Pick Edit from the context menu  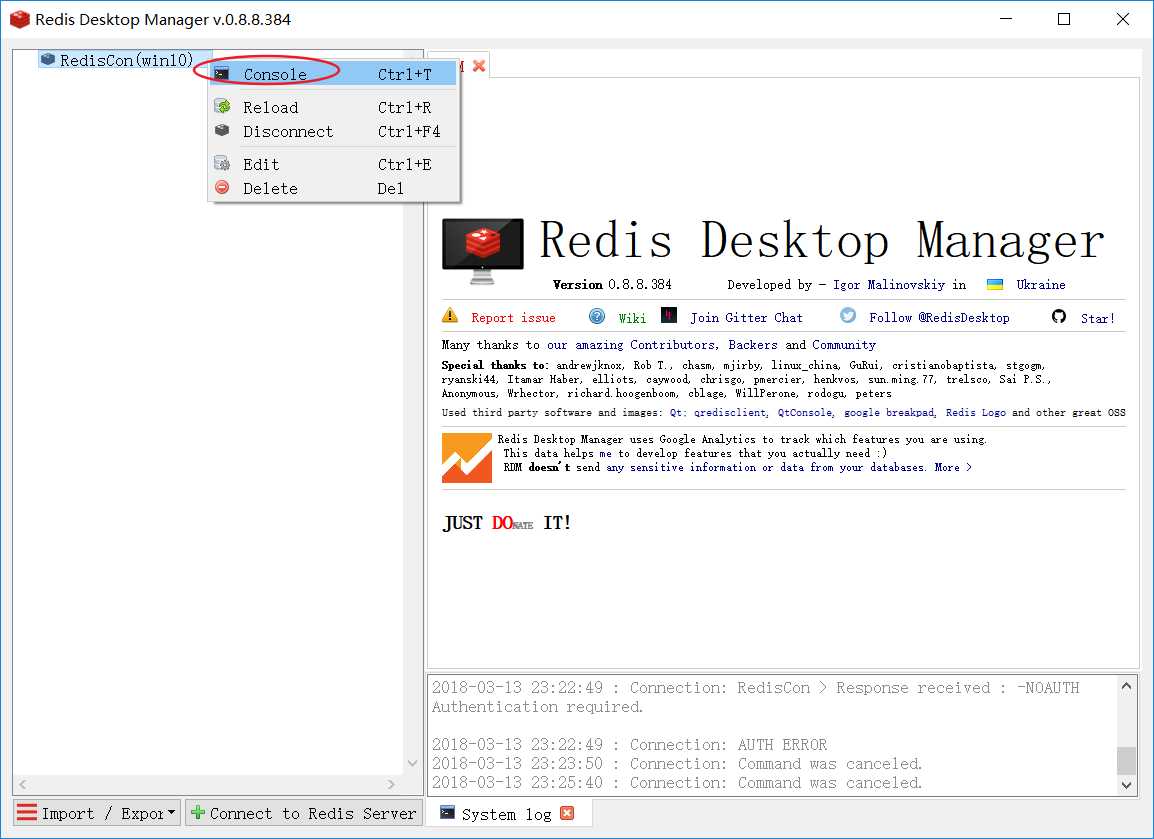click(333, 164)
